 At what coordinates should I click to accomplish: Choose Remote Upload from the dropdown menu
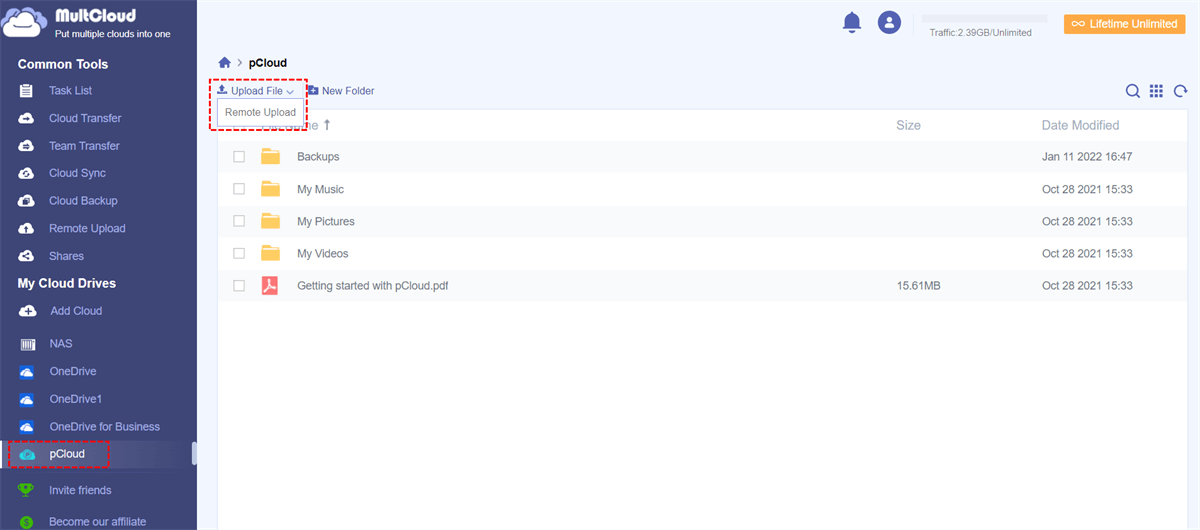(260, 113)
